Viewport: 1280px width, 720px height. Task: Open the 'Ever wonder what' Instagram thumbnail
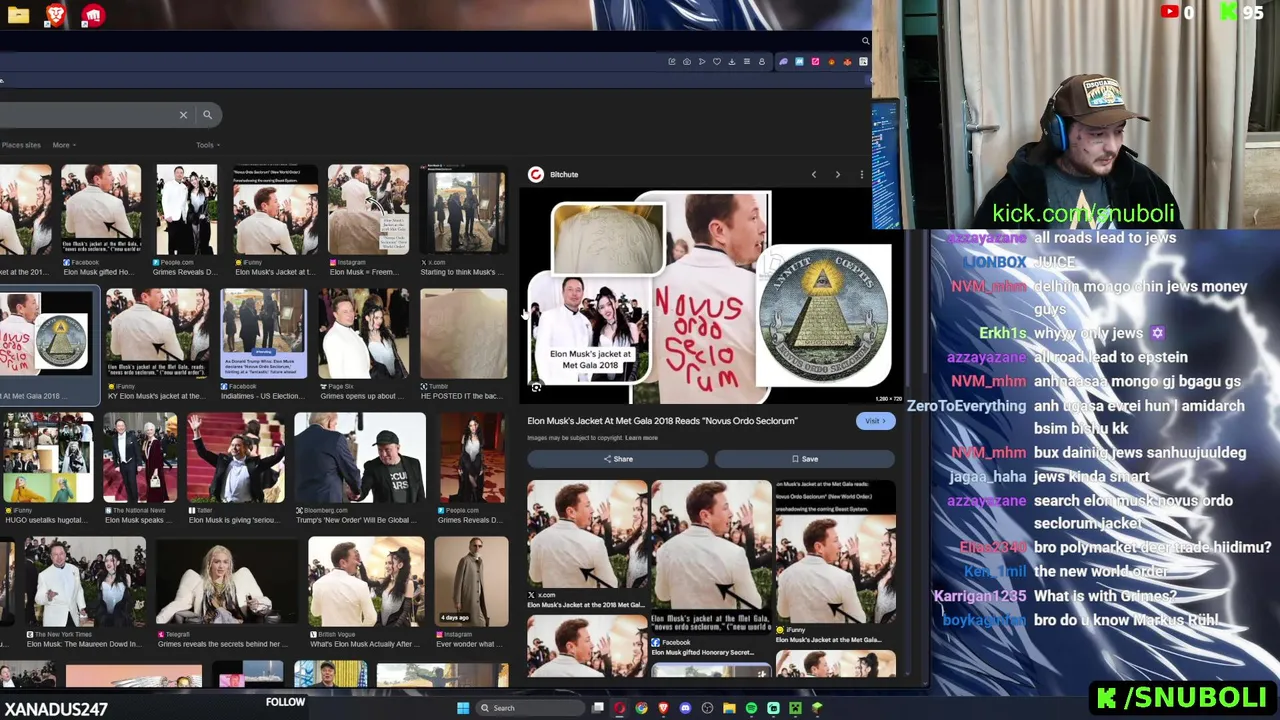[x=472, y=583]
